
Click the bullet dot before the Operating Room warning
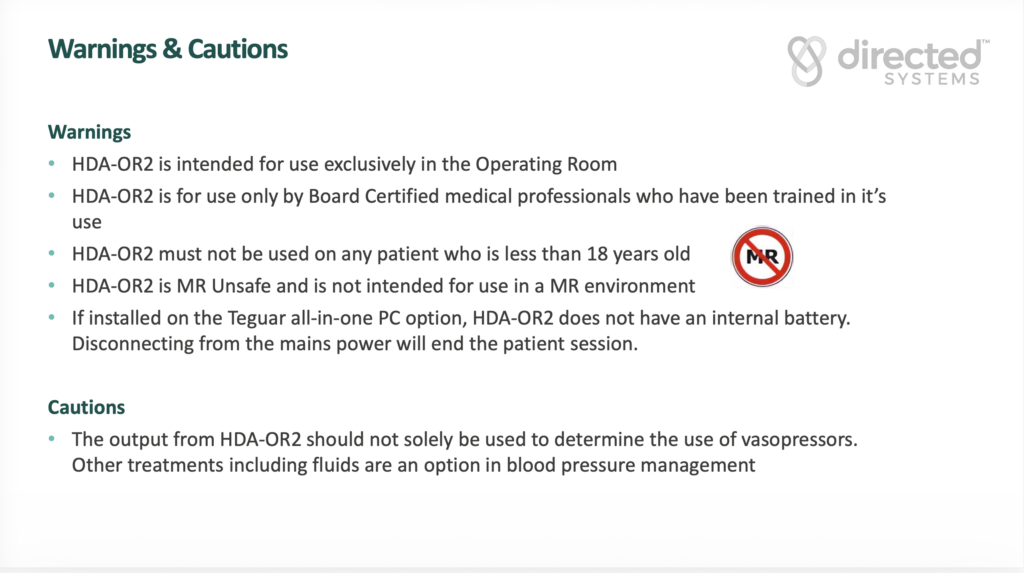coord(53,165)
